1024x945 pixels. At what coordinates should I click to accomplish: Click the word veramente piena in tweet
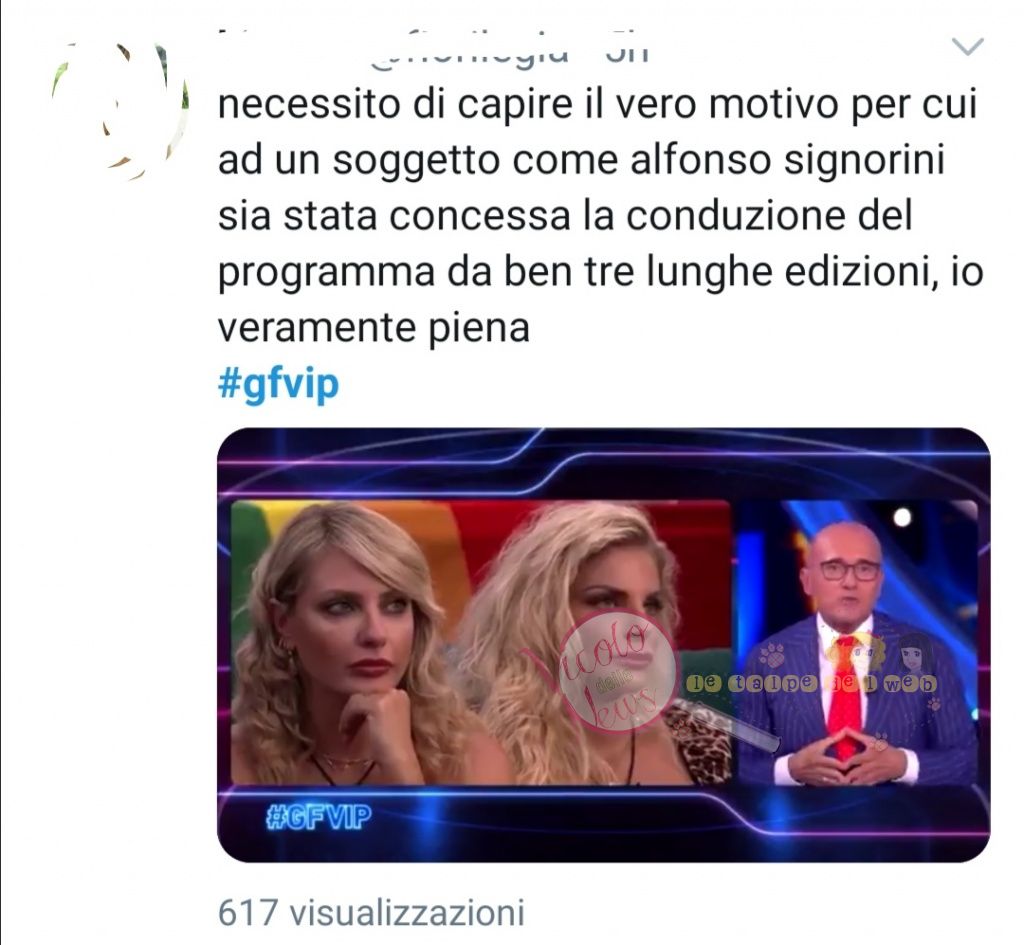tap(374, 328)
